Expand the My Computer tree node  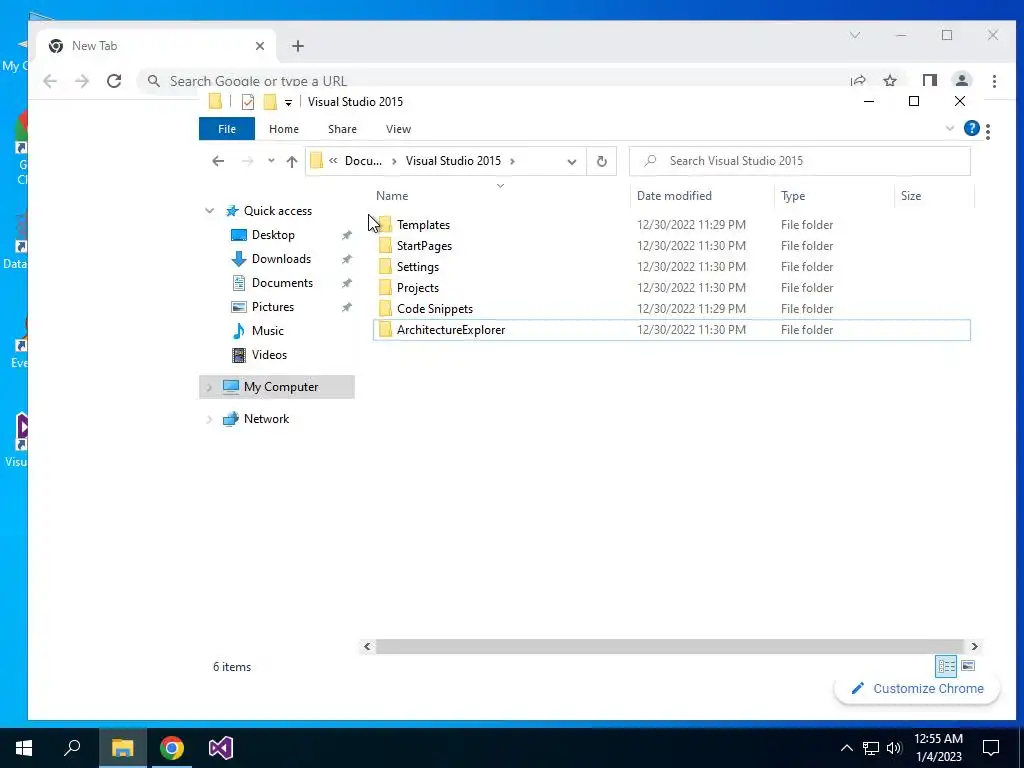click(209, 387)
